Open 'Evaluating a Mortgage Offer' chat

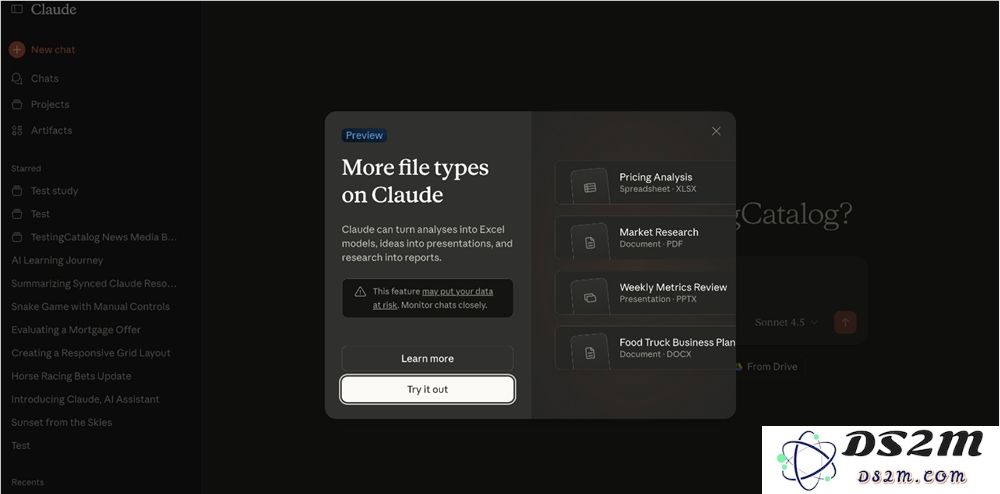click(76, 330)
